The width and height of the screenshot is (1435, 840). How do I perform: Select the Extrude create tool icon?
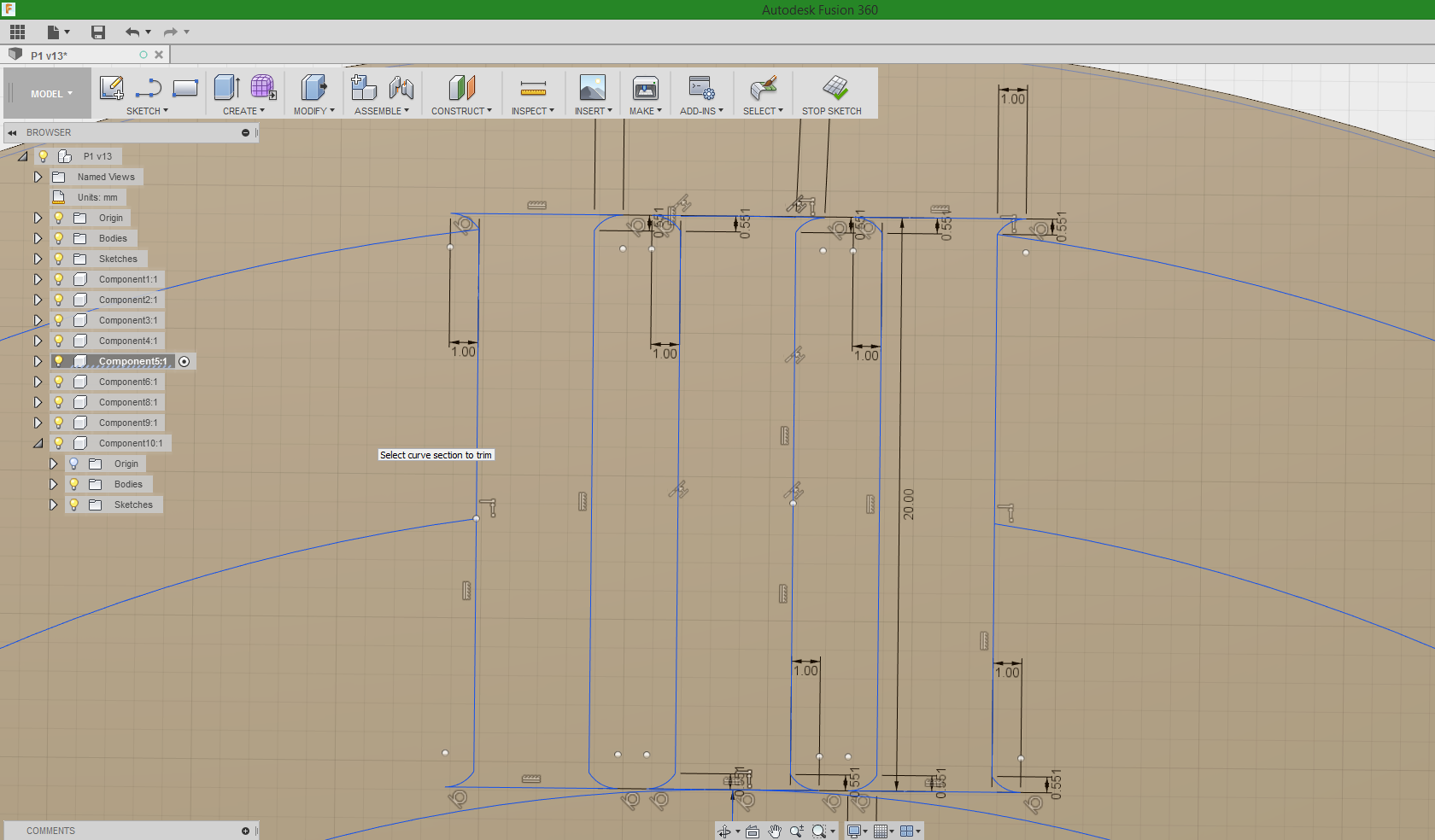[x=226, y=87]
